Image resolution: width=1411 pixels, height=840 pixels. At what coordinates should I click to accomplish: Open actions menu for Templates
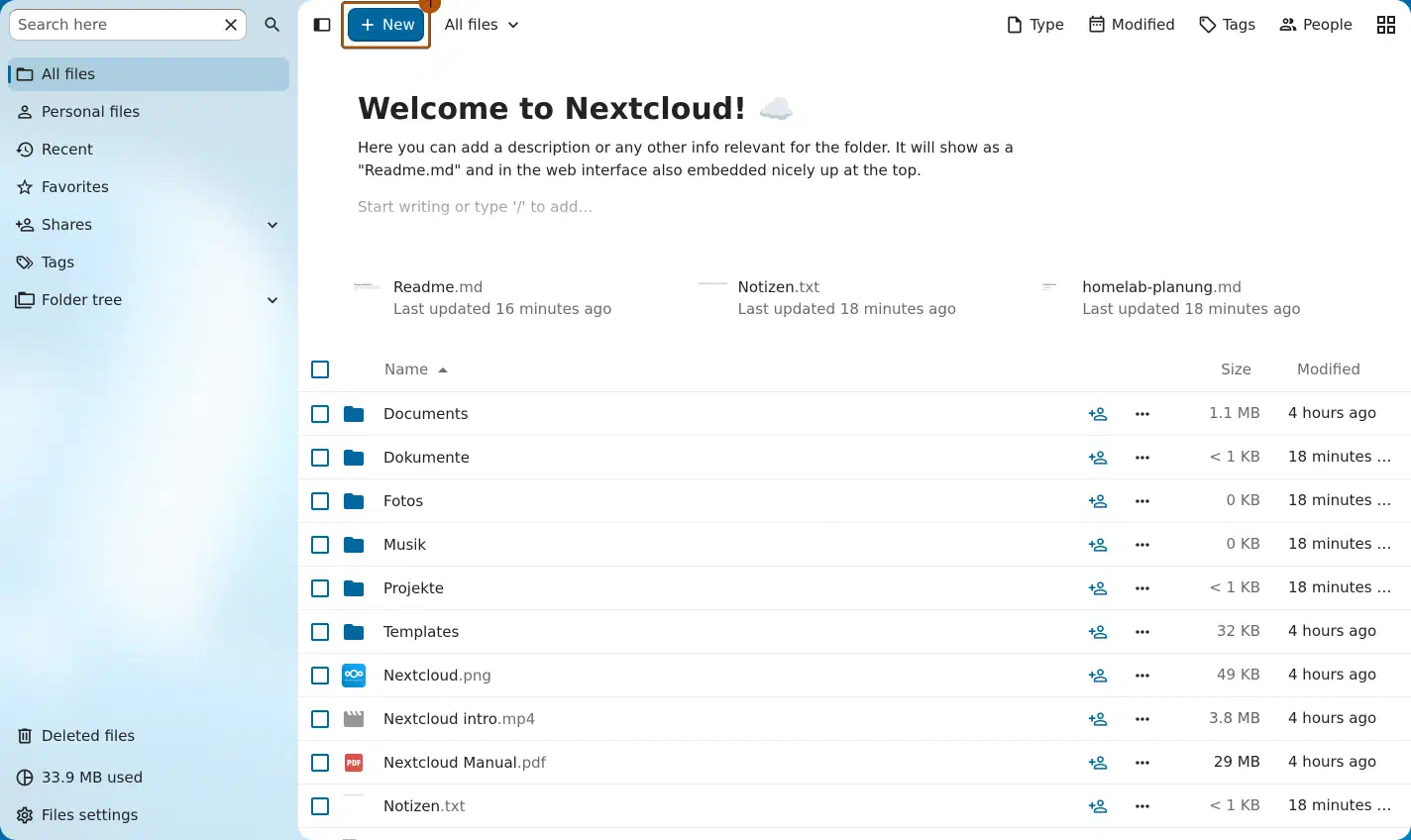pos(1142,632)
